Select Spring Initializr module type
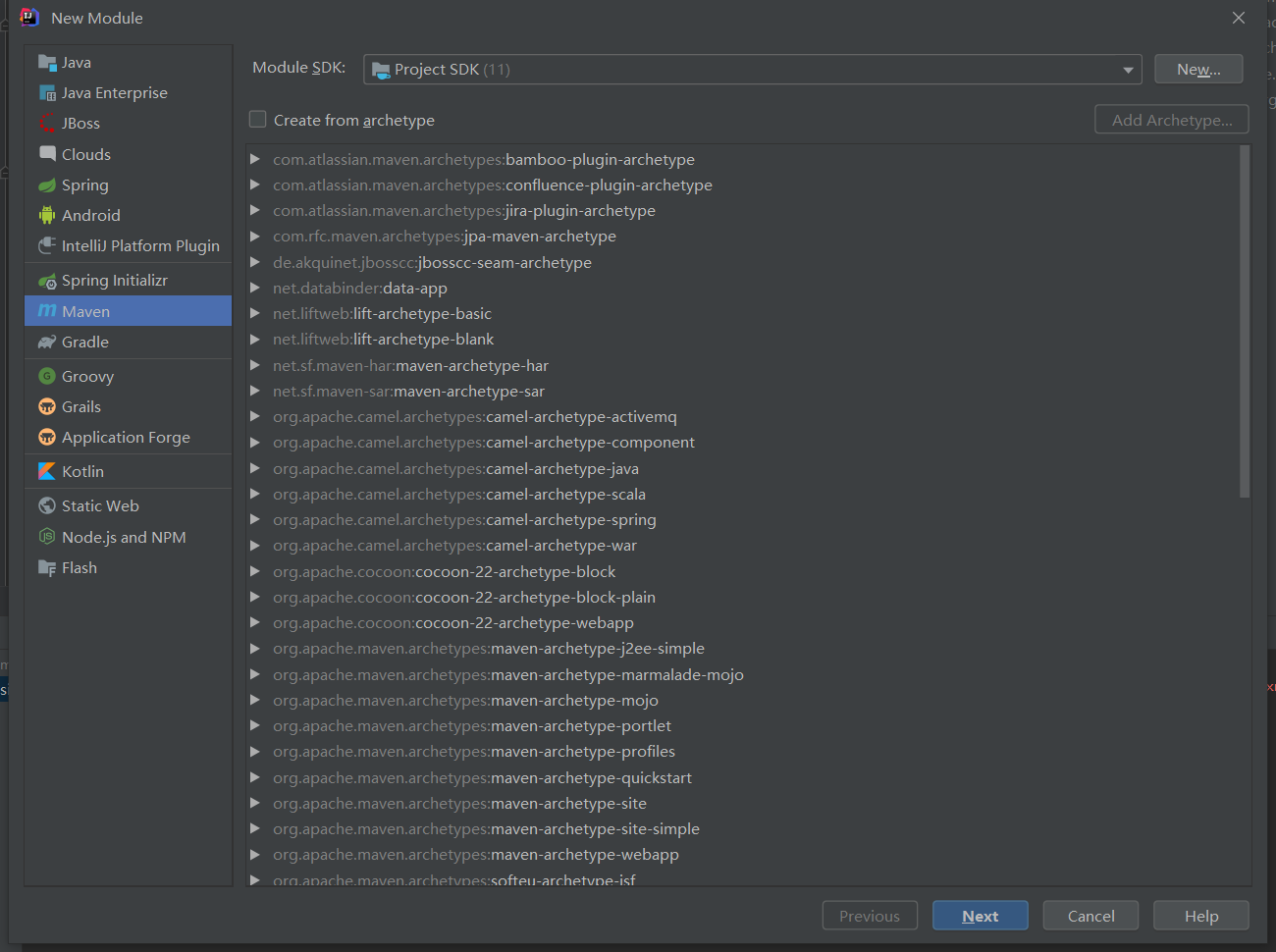Viewport: 1276px width, 952px height. pyautogui.click(x=114, y=281)
